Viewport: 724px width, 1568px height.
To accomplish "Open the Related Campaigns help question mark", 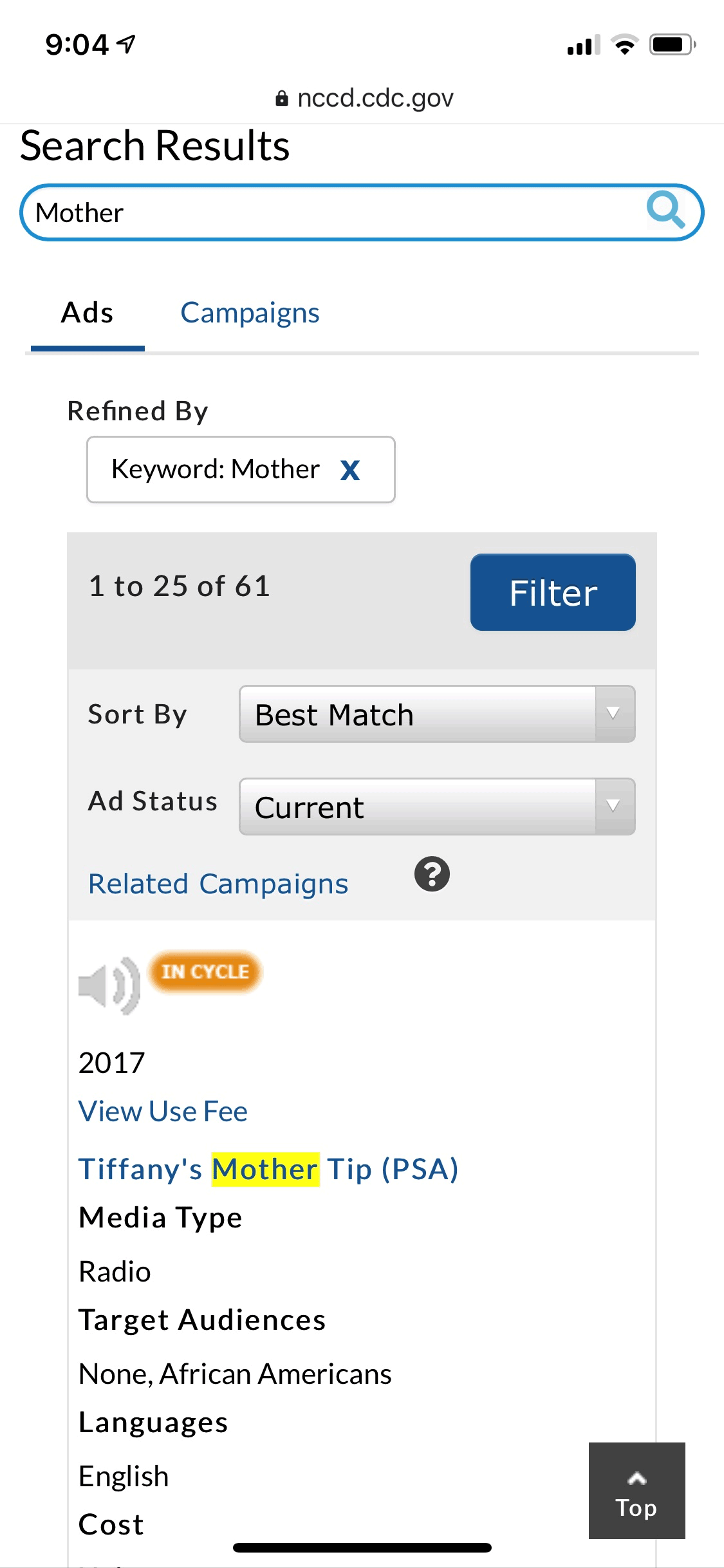I will click(432, 874).
